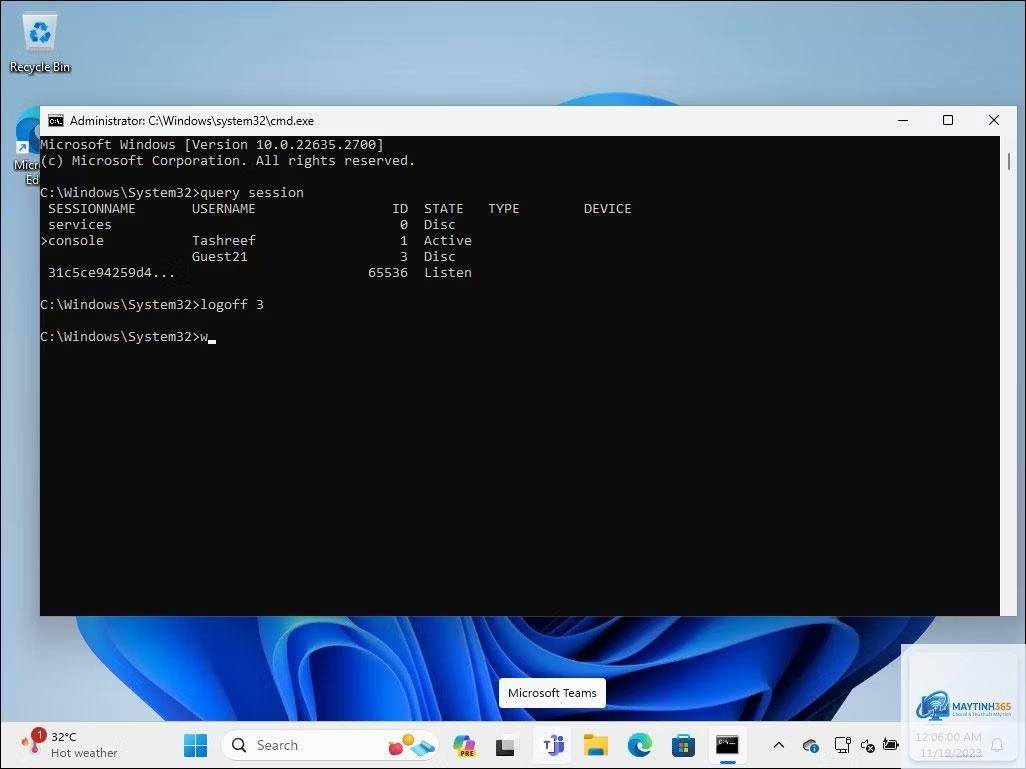Click the Microsoft Teams tooltip label
Image resolution: width=1026 pixels, height=769 pixels.
(552, 693)
